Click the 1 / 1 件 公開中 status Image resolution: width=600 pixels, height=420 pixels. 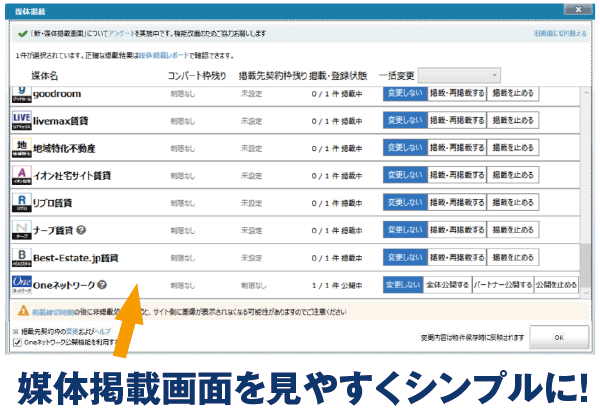click(337, 285)
